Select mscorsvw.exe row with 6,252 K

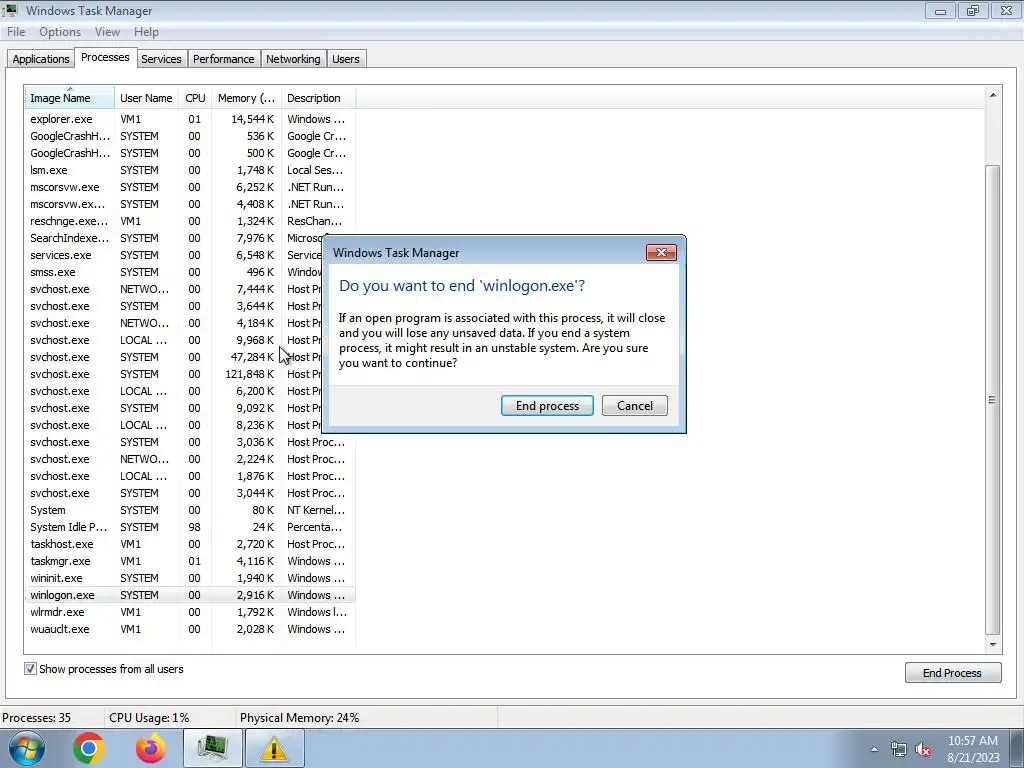[x=189, y=187]
